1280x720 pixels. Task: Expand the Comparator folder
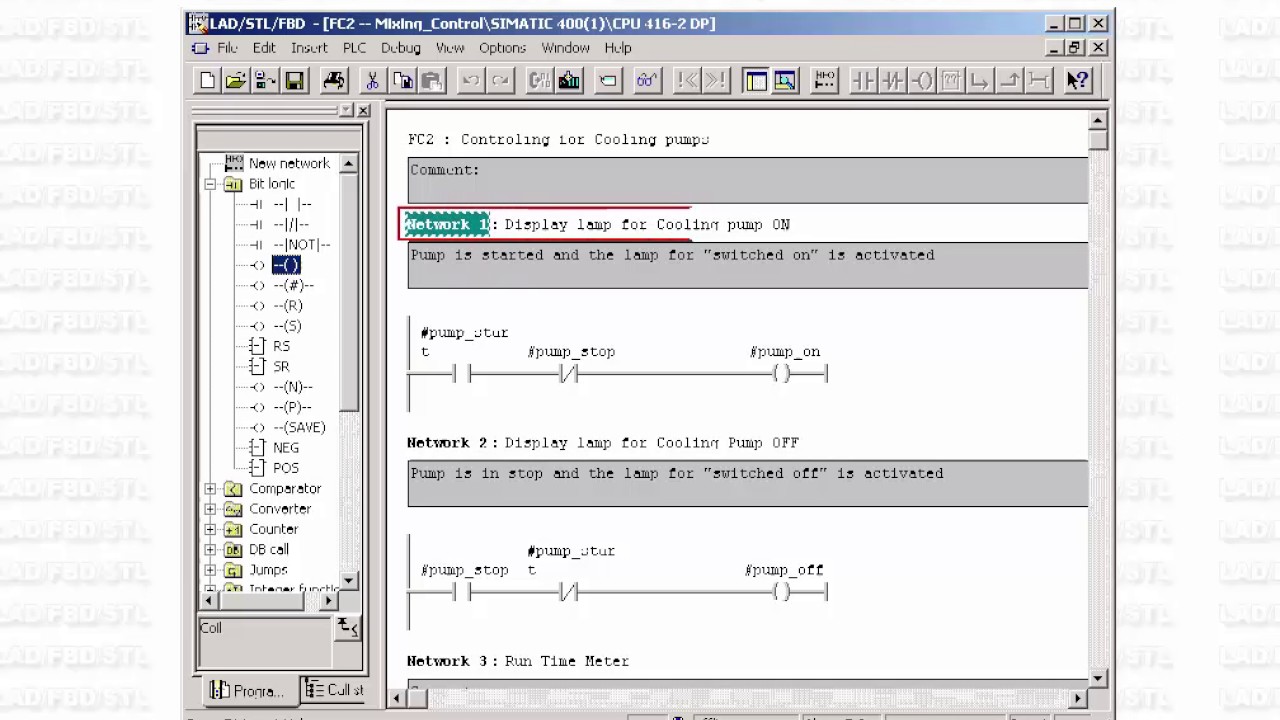point(210,489)
